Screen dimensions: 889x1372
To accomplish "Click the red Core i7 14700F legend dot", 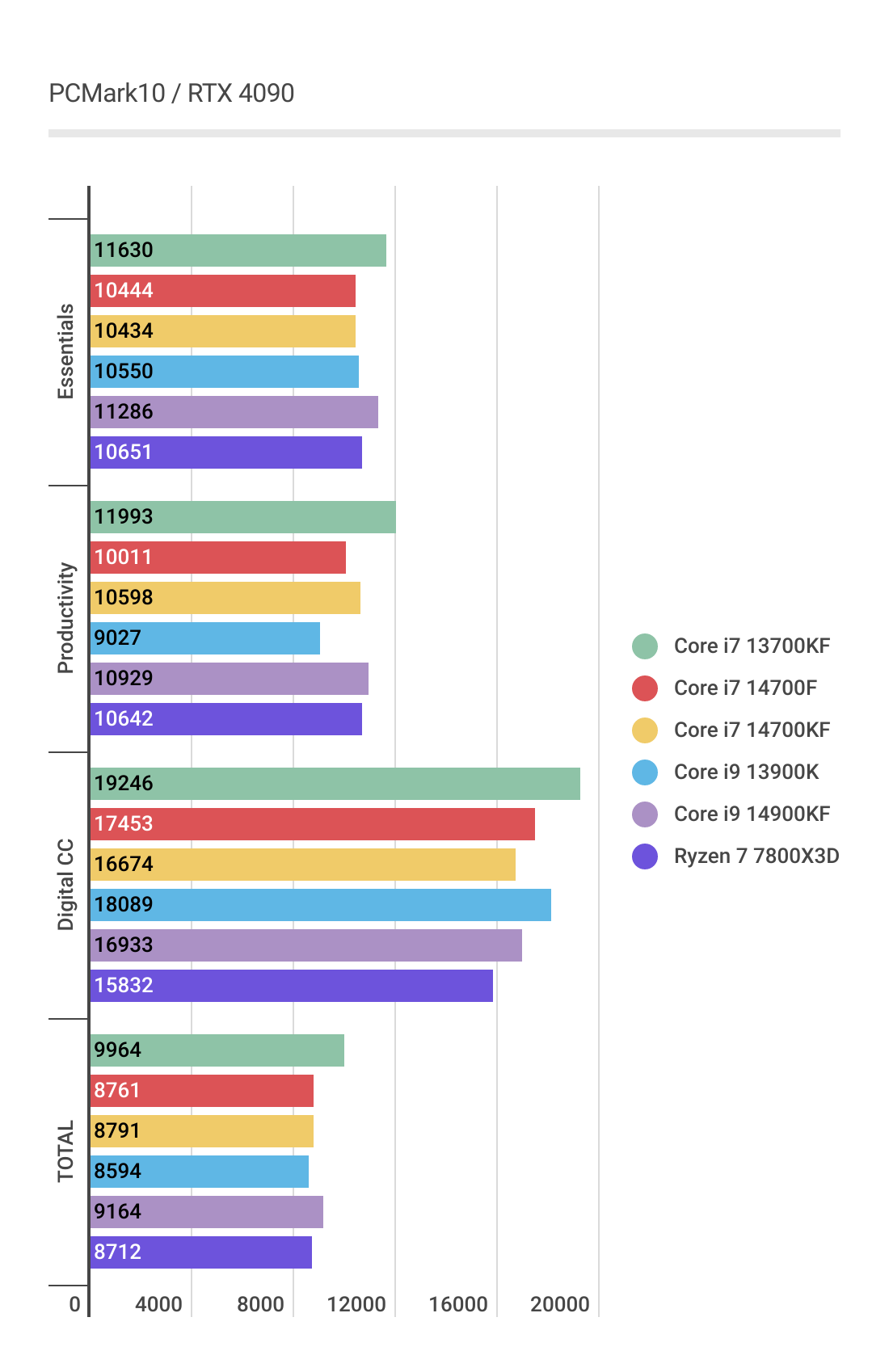I will click(645, 688).
